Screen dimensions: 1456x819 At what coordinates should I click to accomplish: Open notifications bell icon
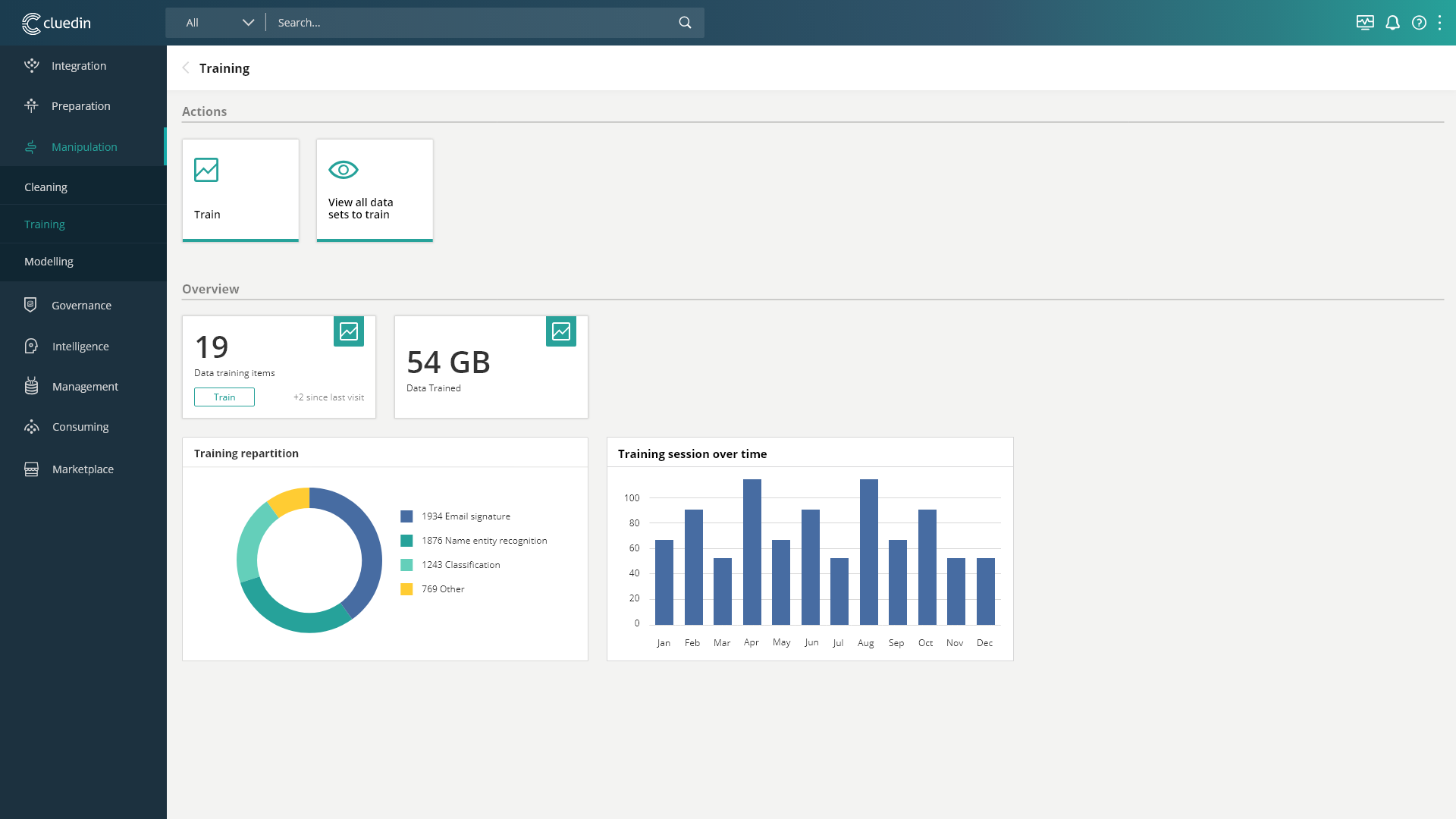[x=1392, y=23]
